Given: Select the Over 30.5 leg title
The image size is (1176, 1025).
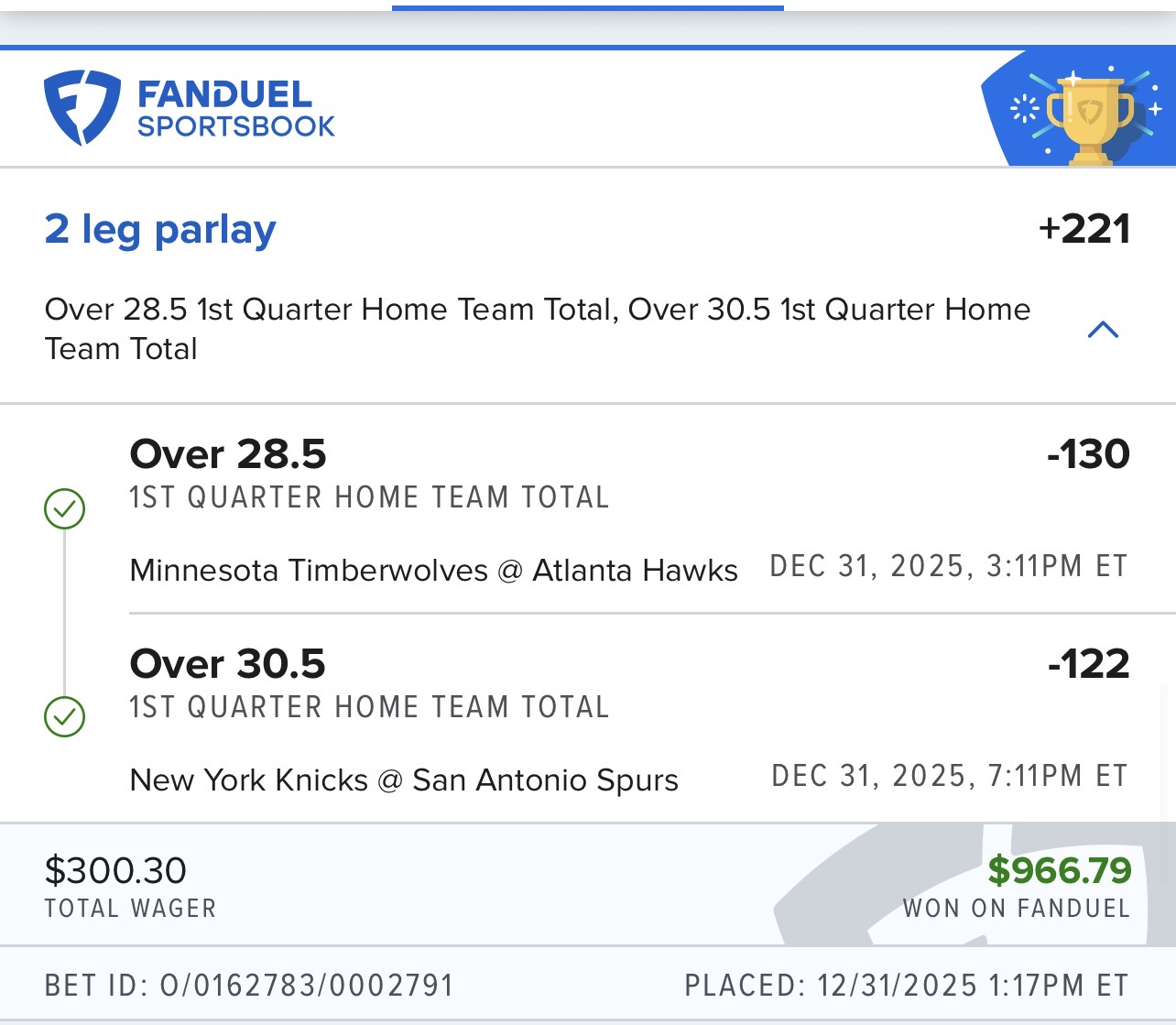Looking at the screenshot, I should pyautogui.click(x=228, y=664).
